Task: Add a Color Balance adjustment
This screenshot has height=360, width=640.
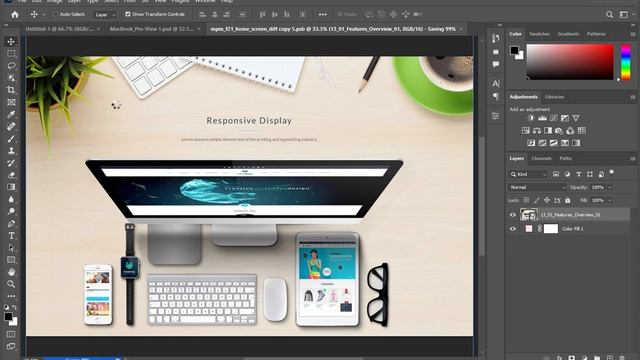Action: (537, 131)
